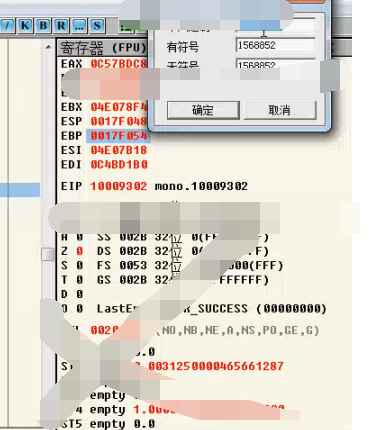This screenshot has width=390, height=430.
Task: Click the EBX register name
Action: click(x=71, y=107)
